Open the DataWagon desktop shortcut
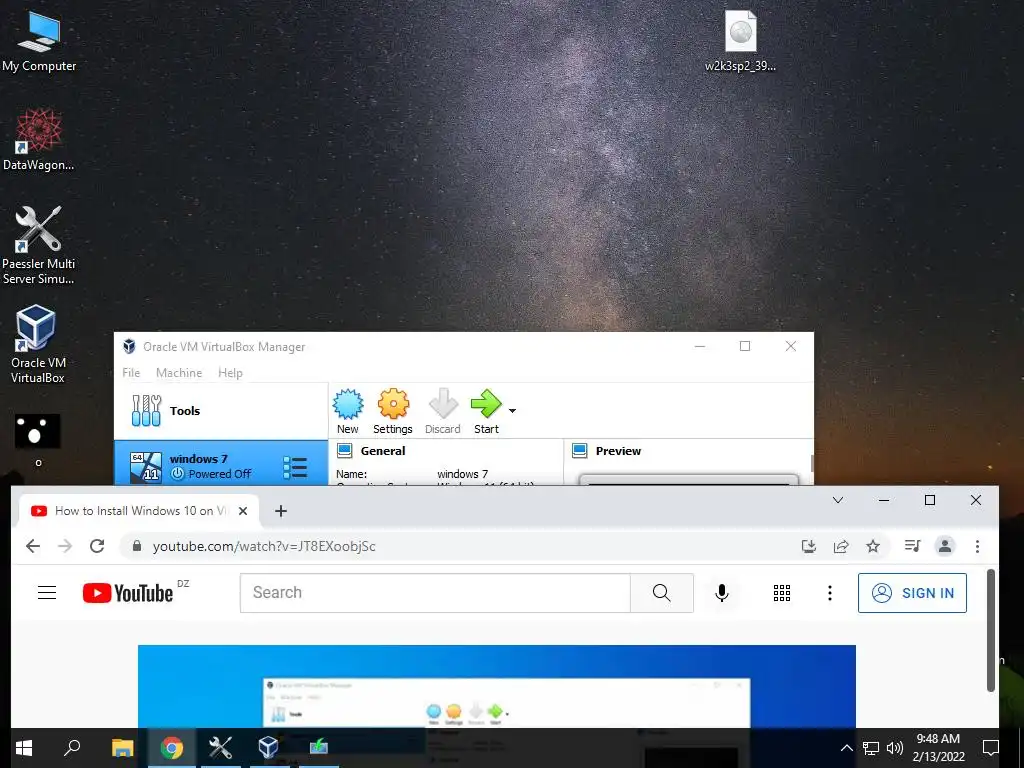The image size is (1024, 768). (39, 140)
